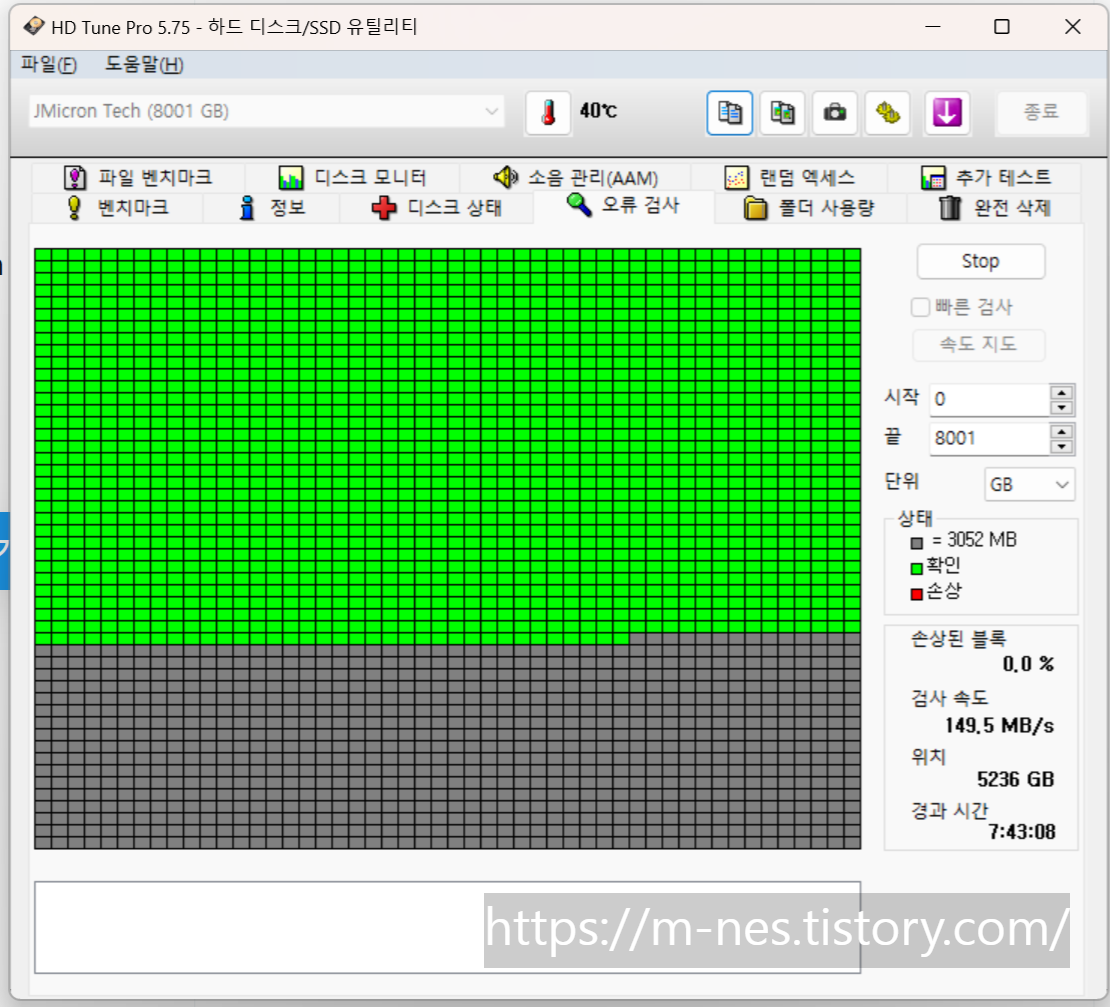Open 파일 menu
This screenshot has width=1110, height=1008.
[49, 64]
